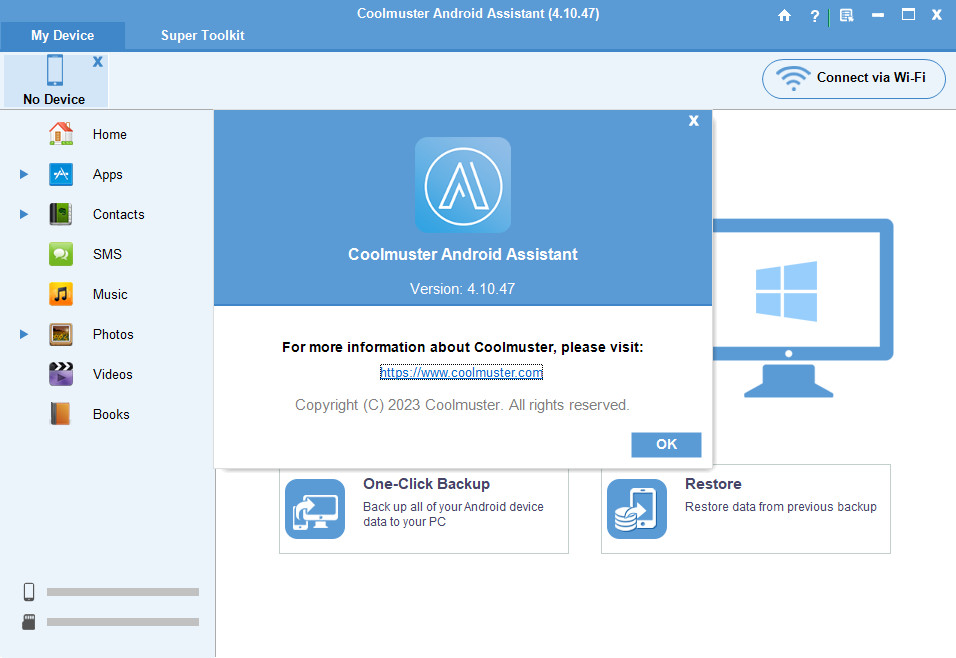Click the phone storage usage bar
The width and height of the screenshot is (956, 658).
[123, 592]
